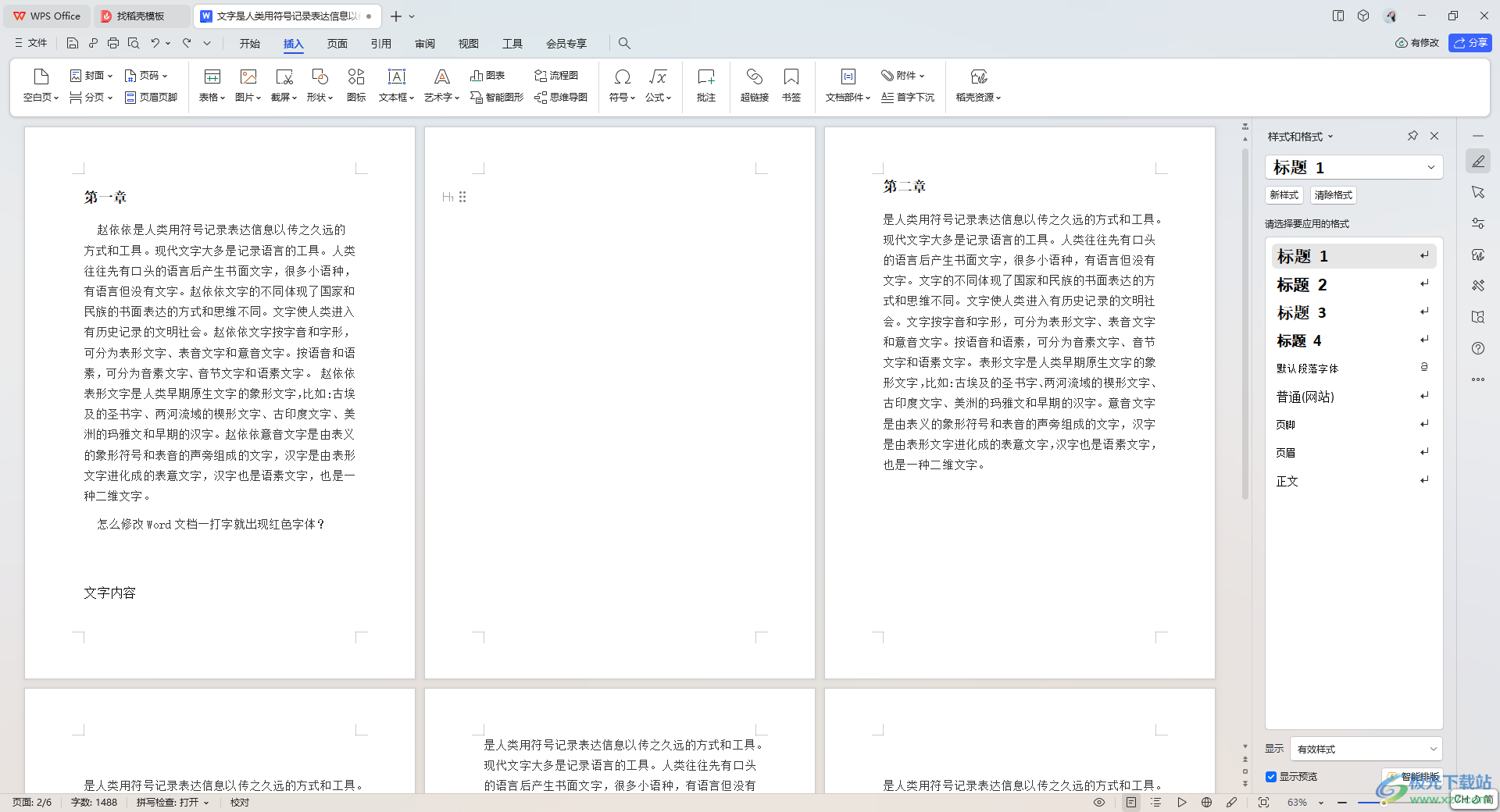Image resolution: width=1500 pixels, height=812 pixels.
Task: Click the 有修改 status button
Action: (x=1417, y=43)
